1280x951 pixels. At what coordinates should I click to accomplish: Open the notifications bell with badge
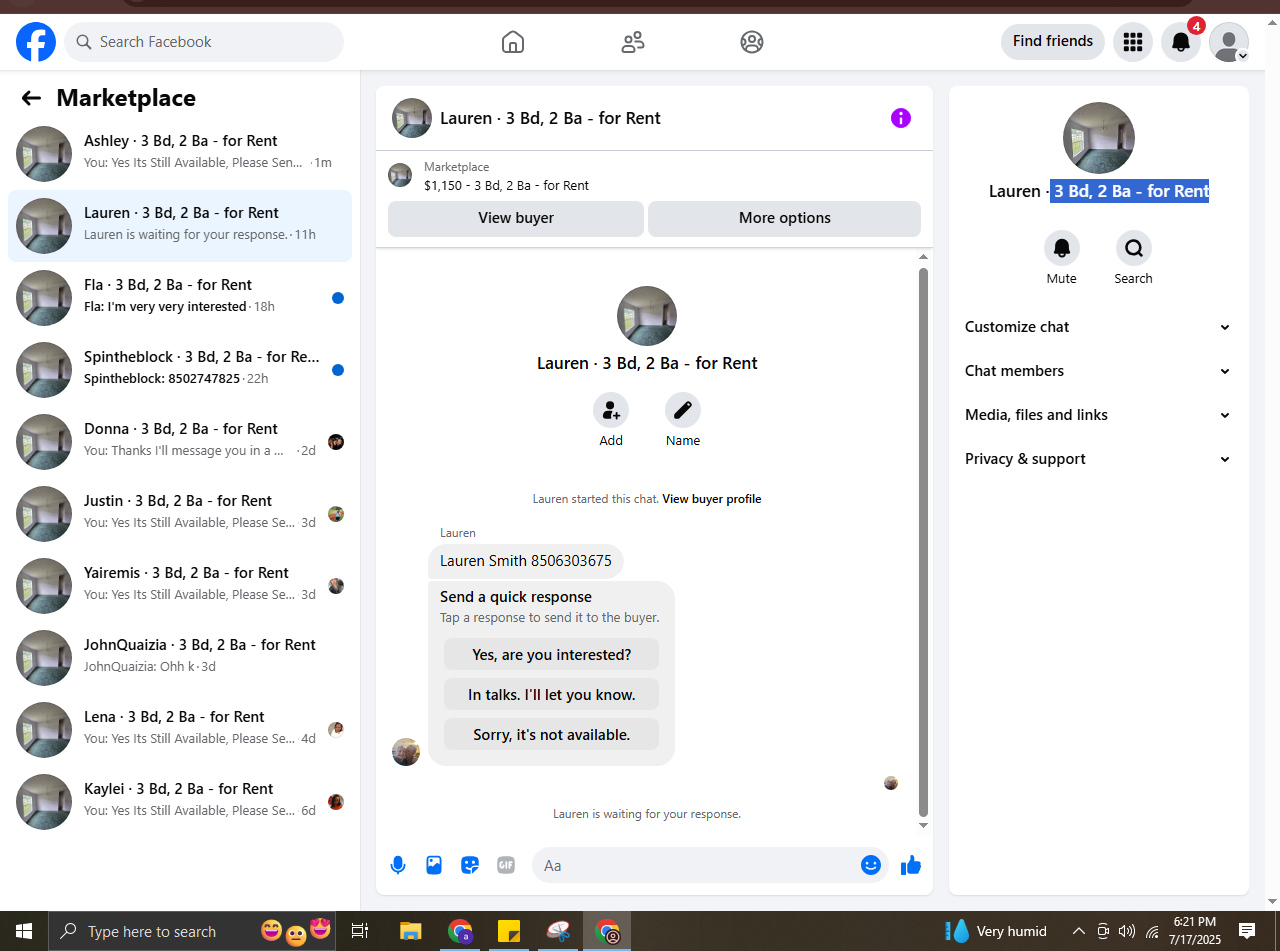(1181, 42)
